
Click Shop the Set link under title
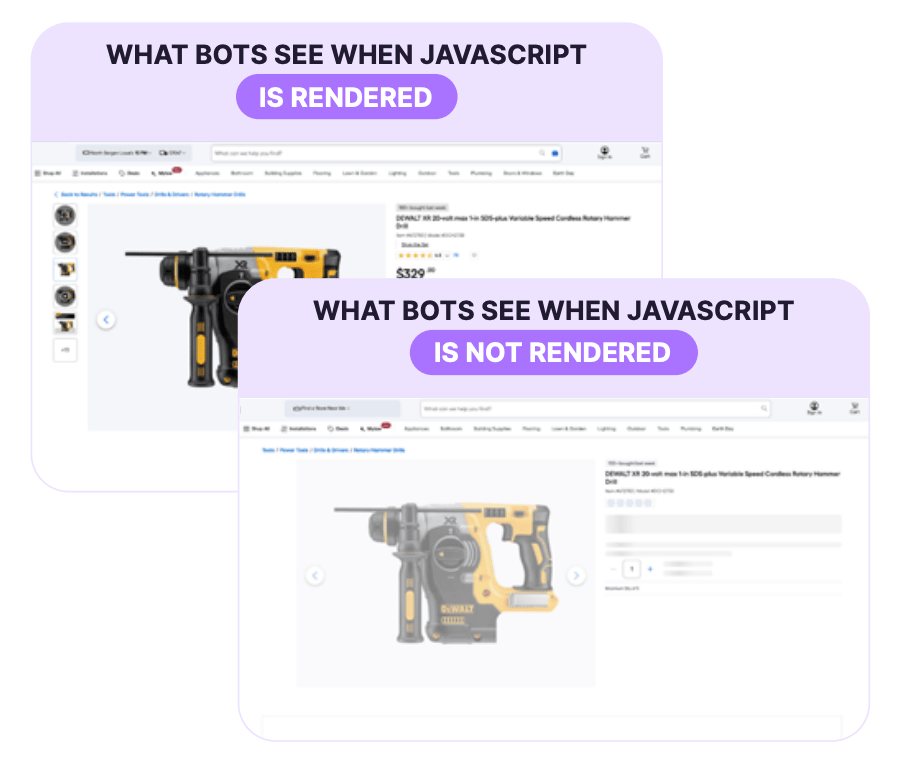tap(415, 245)
